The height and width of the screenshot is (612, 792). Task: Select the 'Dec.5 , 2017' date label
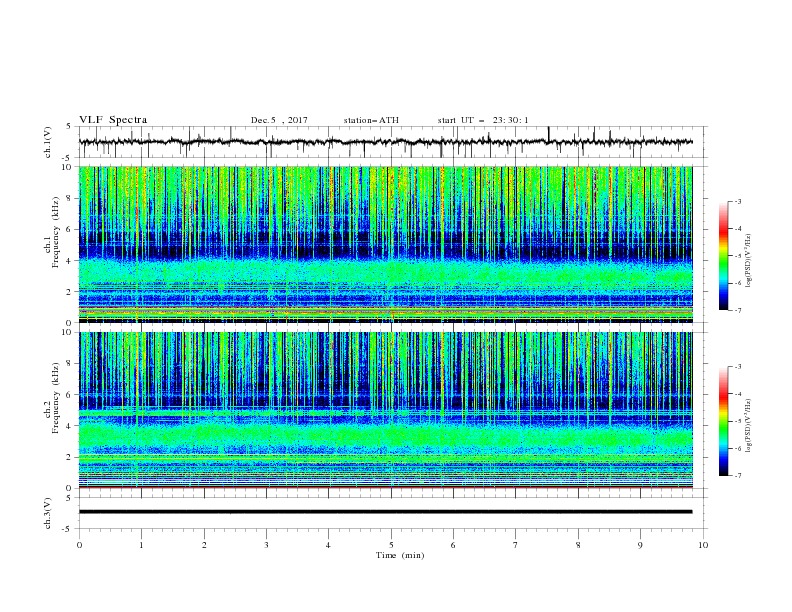coord(279,120)
